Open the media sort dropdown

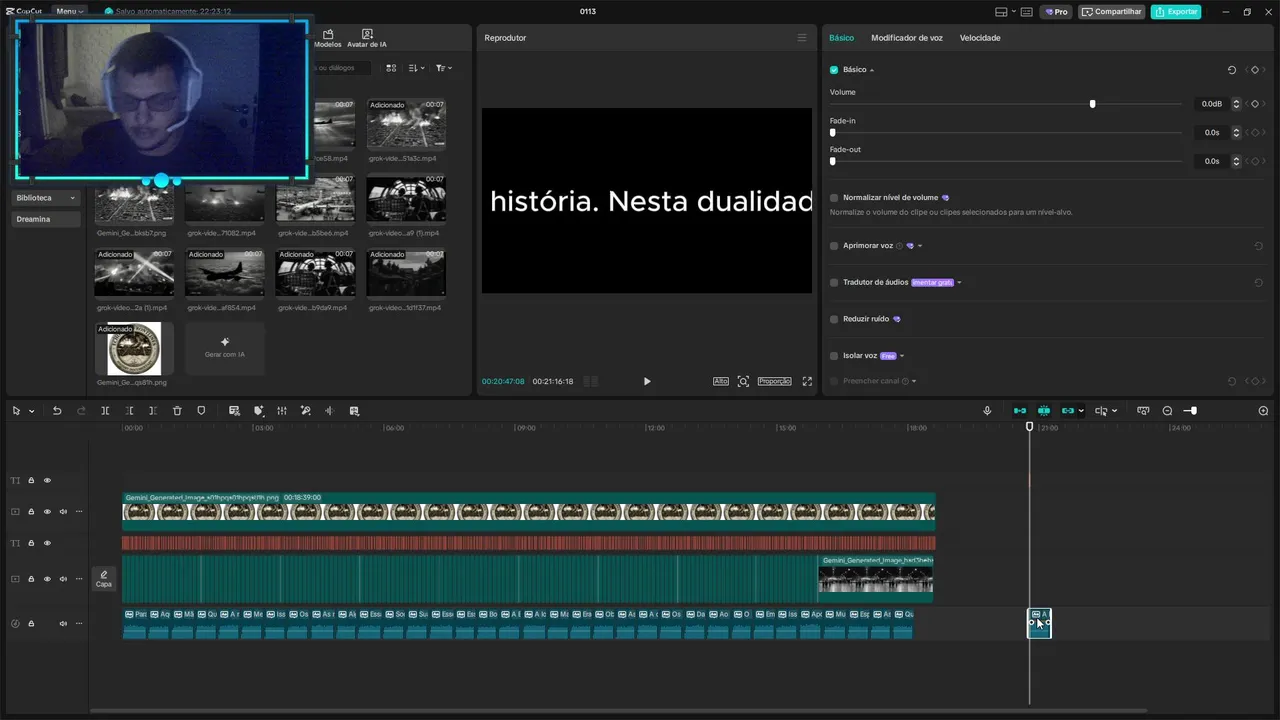tap(417, 68)
